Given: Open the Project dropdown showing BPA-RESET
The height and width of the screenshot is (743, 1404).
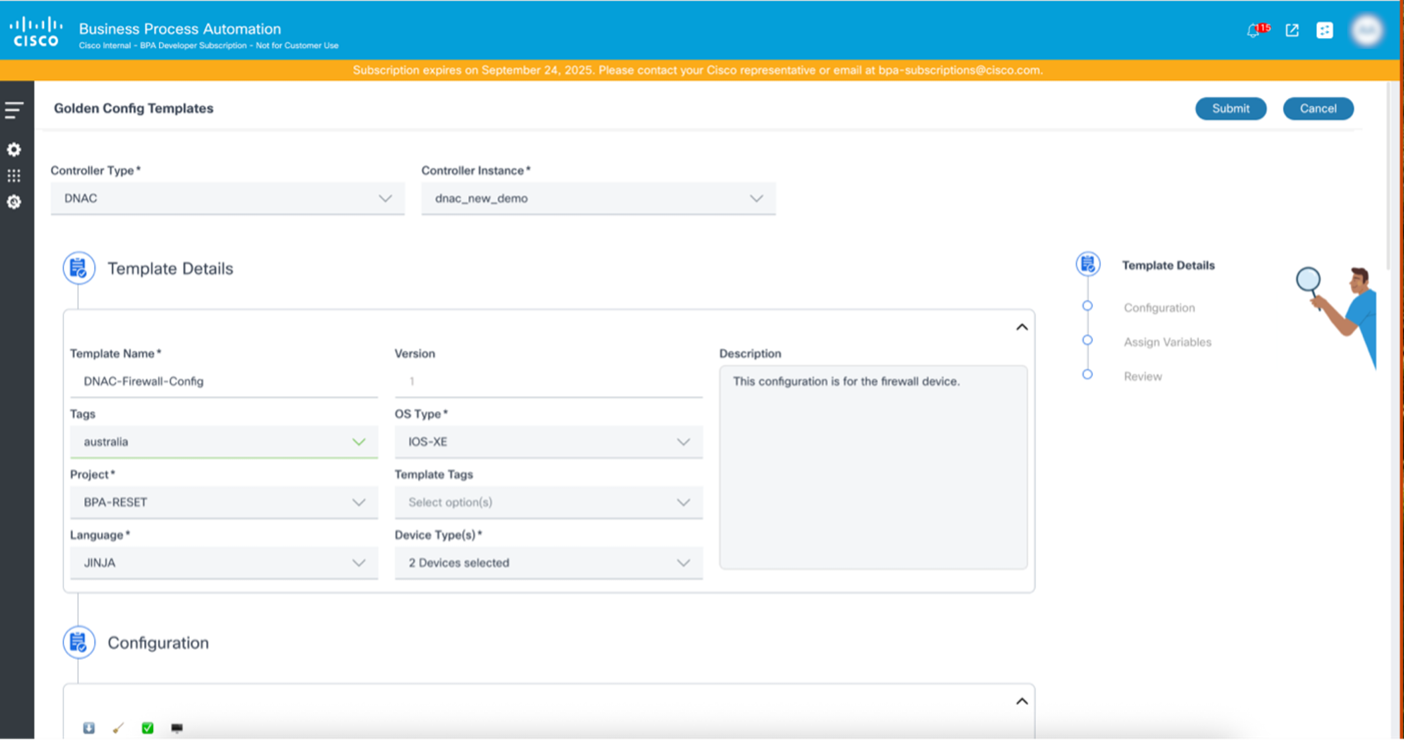Looking at the screenshot, I should pos(224,502).
